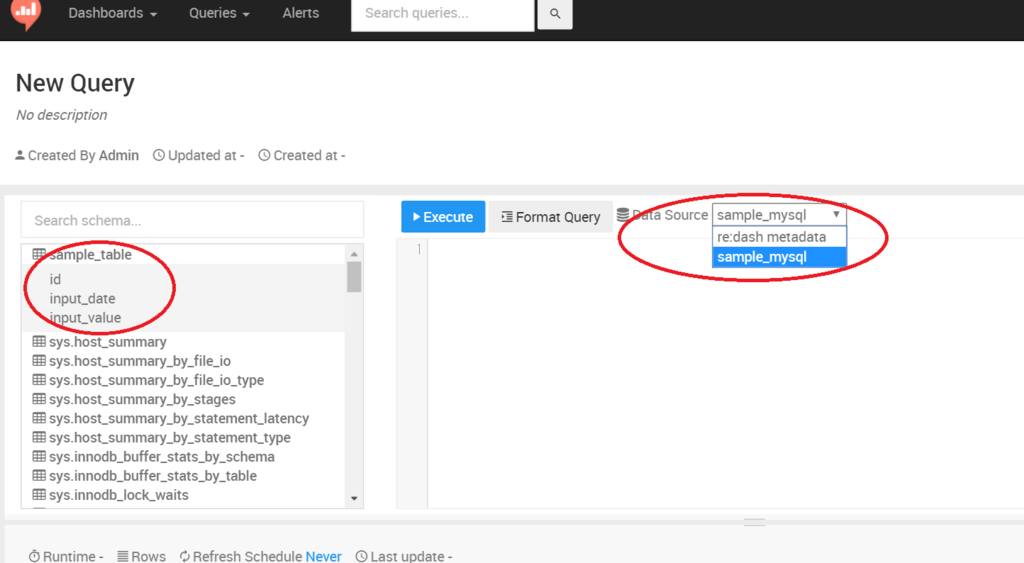Expand sys.host_summary_by_stages table
The height and width of the screenshot is (563, 1024).
click(x=142, y=399)
